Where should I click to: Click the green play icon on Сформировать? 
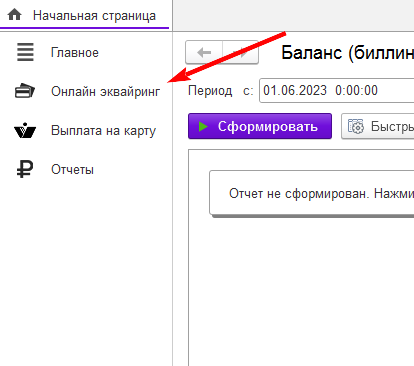click(203, 126)
